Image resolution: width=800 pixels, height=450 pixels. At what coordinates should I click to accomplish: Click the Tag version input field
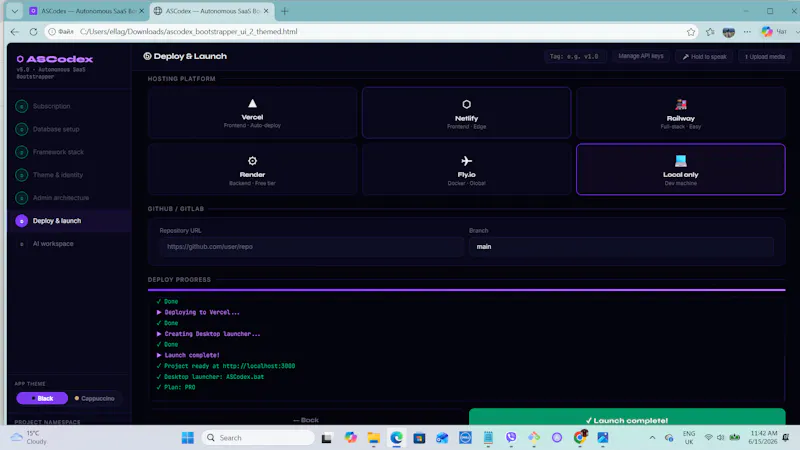point(574,57)
